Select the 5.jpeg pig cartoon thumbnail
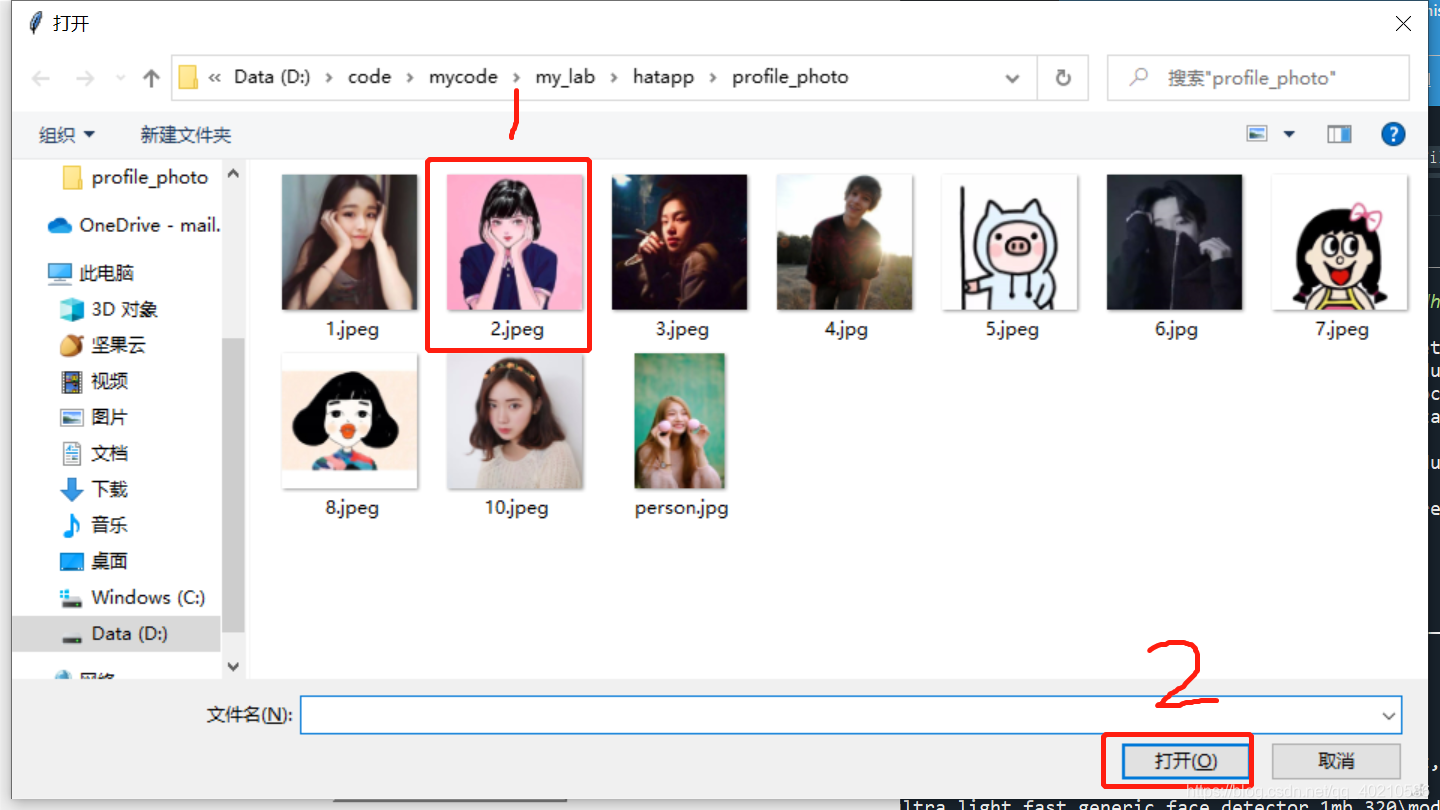The image size is (1440, 810). coord(1010,242)
